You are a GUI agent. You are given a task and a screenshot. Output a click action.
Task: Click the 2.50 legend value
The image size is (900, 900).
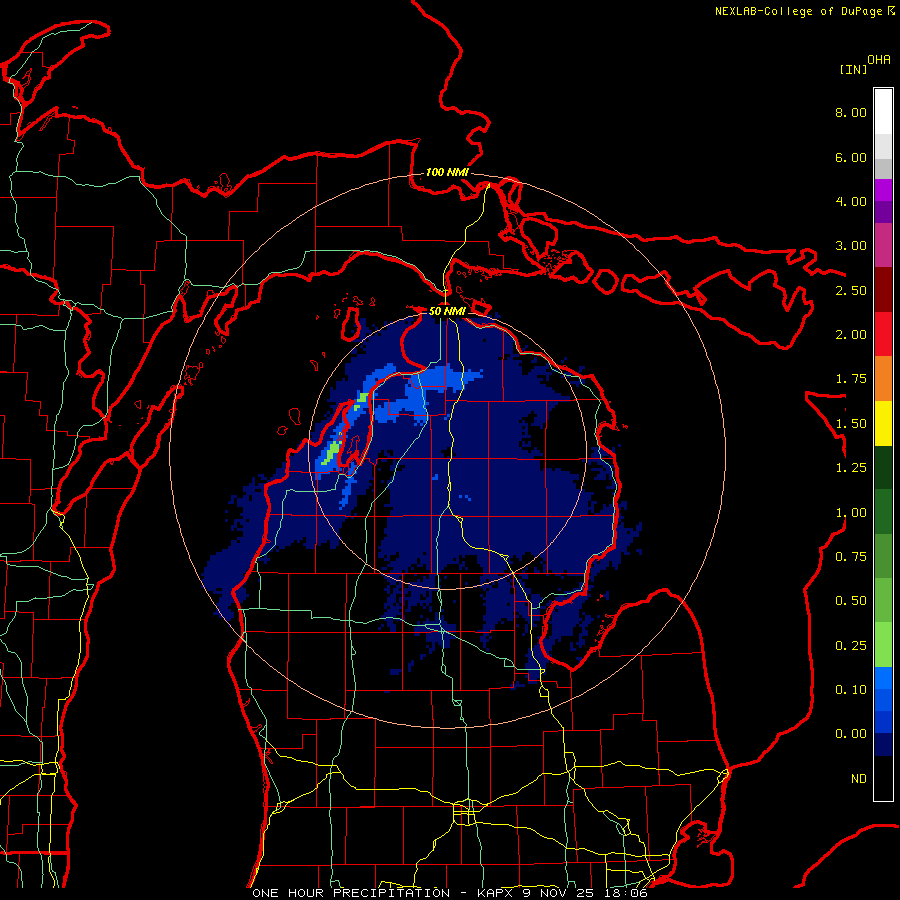pyautogui.click(x=851, y=290)
